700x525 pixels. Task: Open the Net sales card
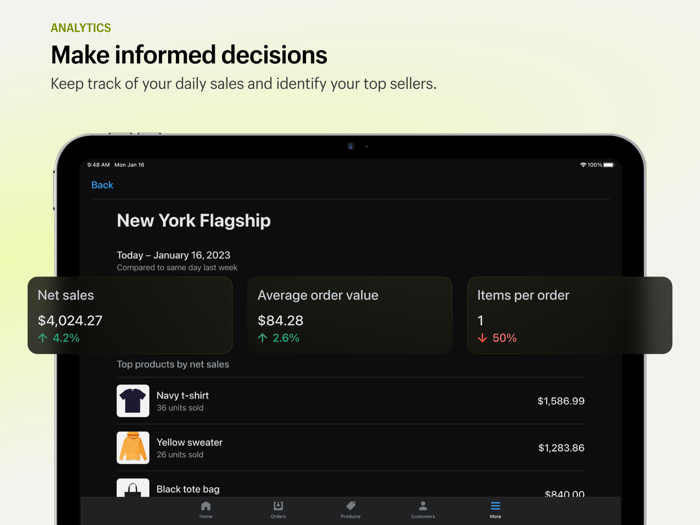(x=130, y=315)
